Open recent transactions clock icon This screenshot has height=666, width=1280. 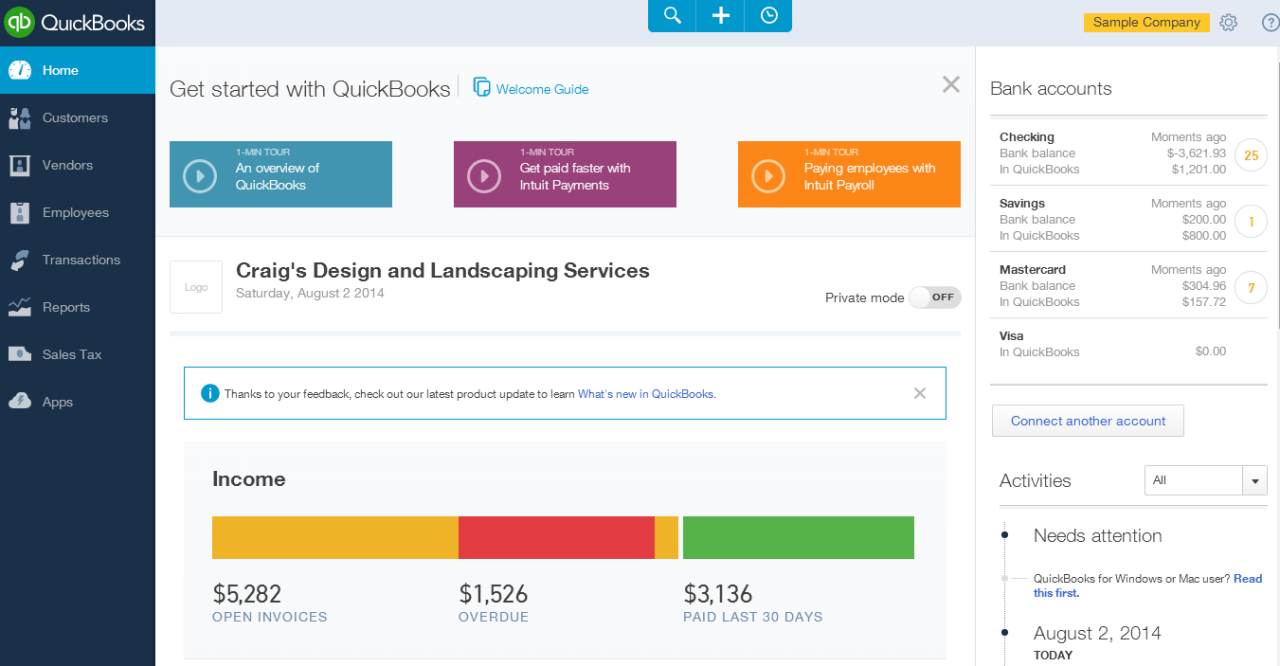(768, 16)
